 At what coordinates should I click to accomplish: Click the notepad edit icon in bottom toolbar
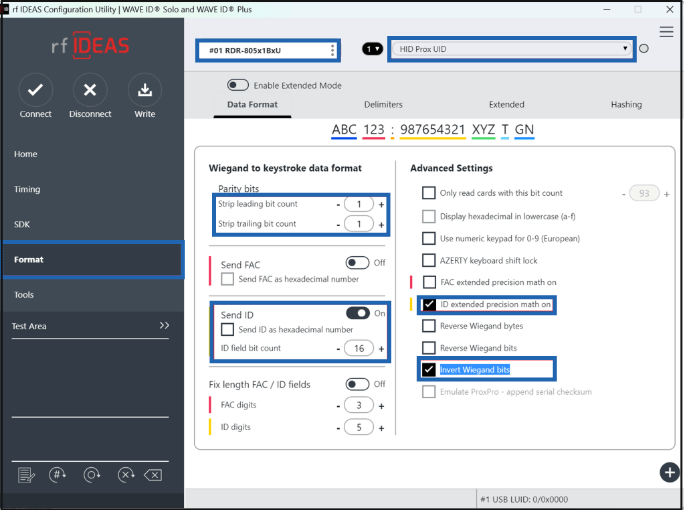(26, 475)
